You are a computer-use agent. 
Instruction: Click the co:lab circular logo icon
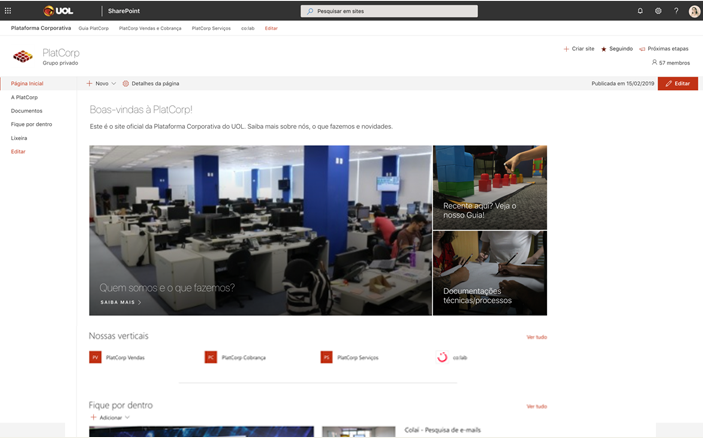pos(442,357)
